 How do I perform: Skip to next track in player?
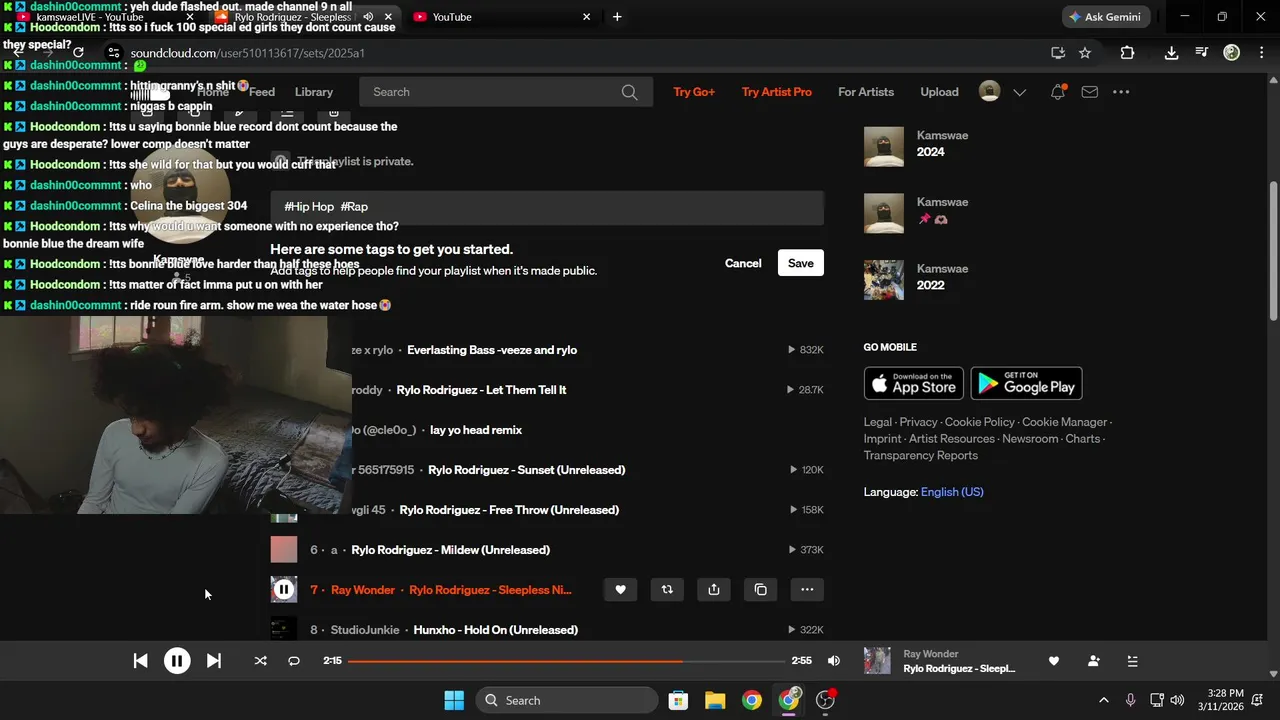[x=213, y=661]
